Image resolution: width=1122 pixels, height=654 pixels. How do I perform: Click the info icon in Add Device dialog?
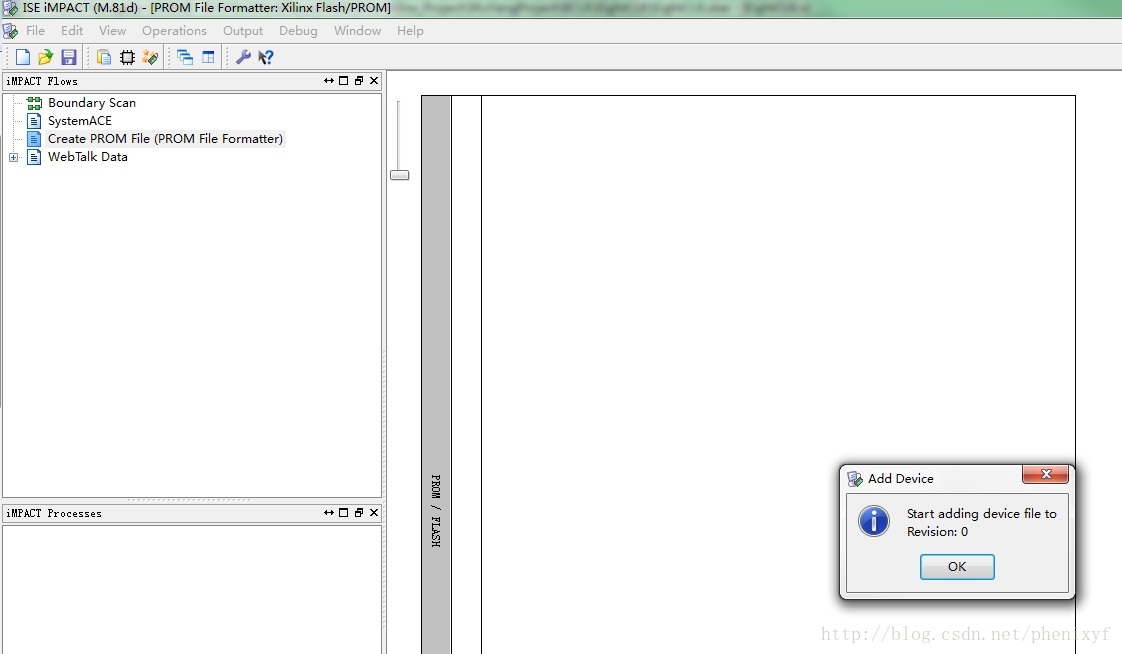874,521
